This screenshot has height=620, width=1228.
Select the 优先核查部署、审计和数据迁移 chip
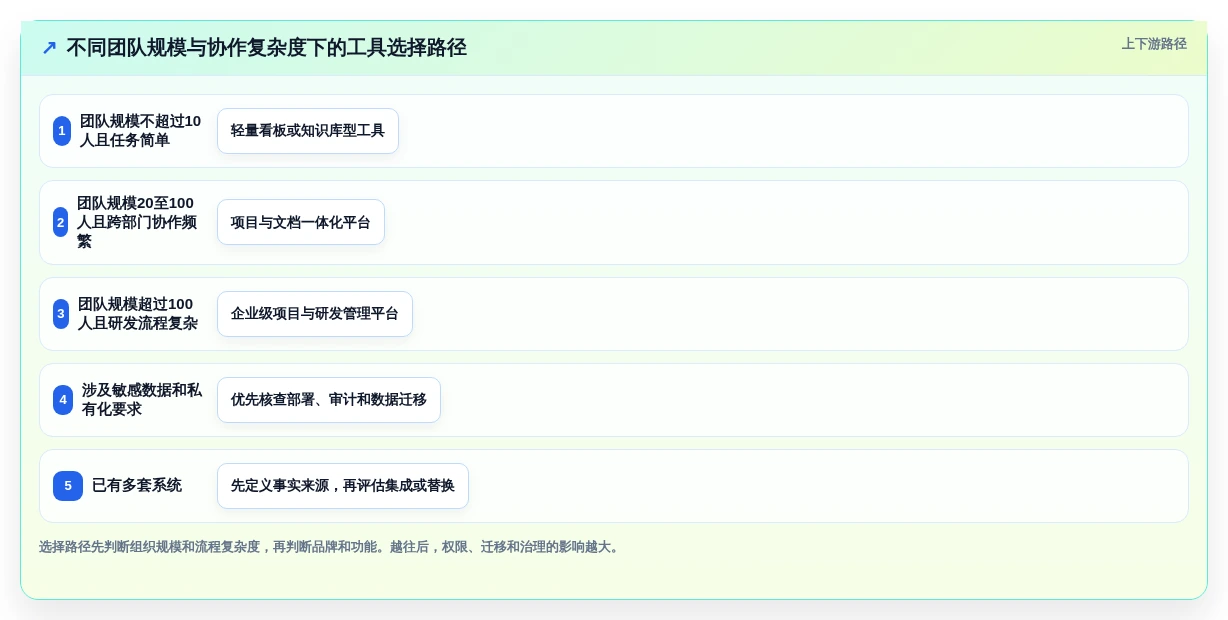pos(329,400)
